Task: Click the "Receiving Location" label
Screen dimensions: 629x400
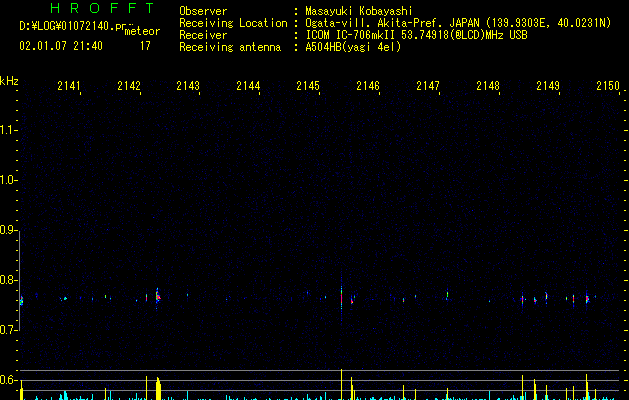Action: pos(233,23)
